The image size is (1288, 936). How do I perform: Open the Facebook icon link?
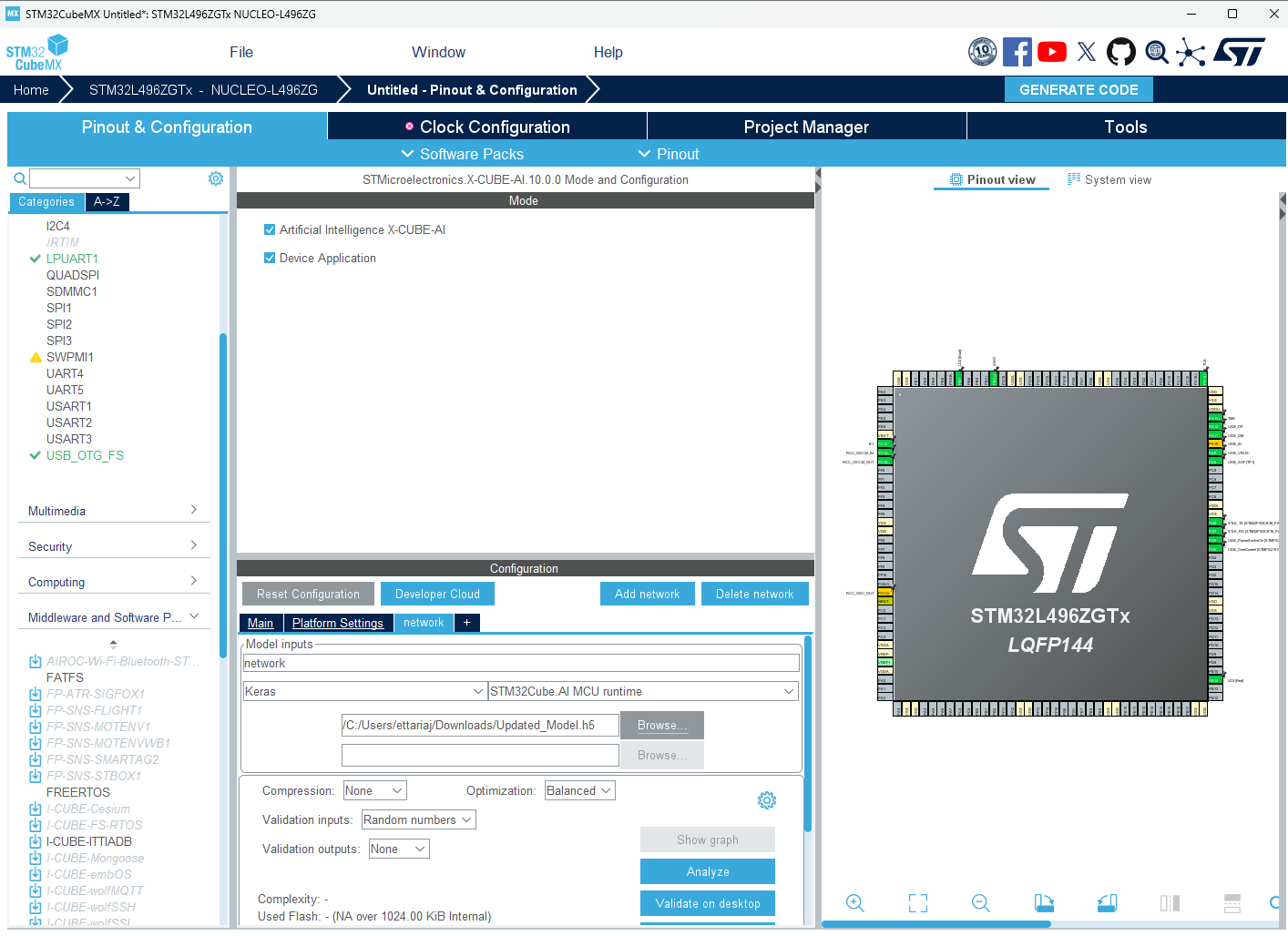click(x=1017, y=52)
